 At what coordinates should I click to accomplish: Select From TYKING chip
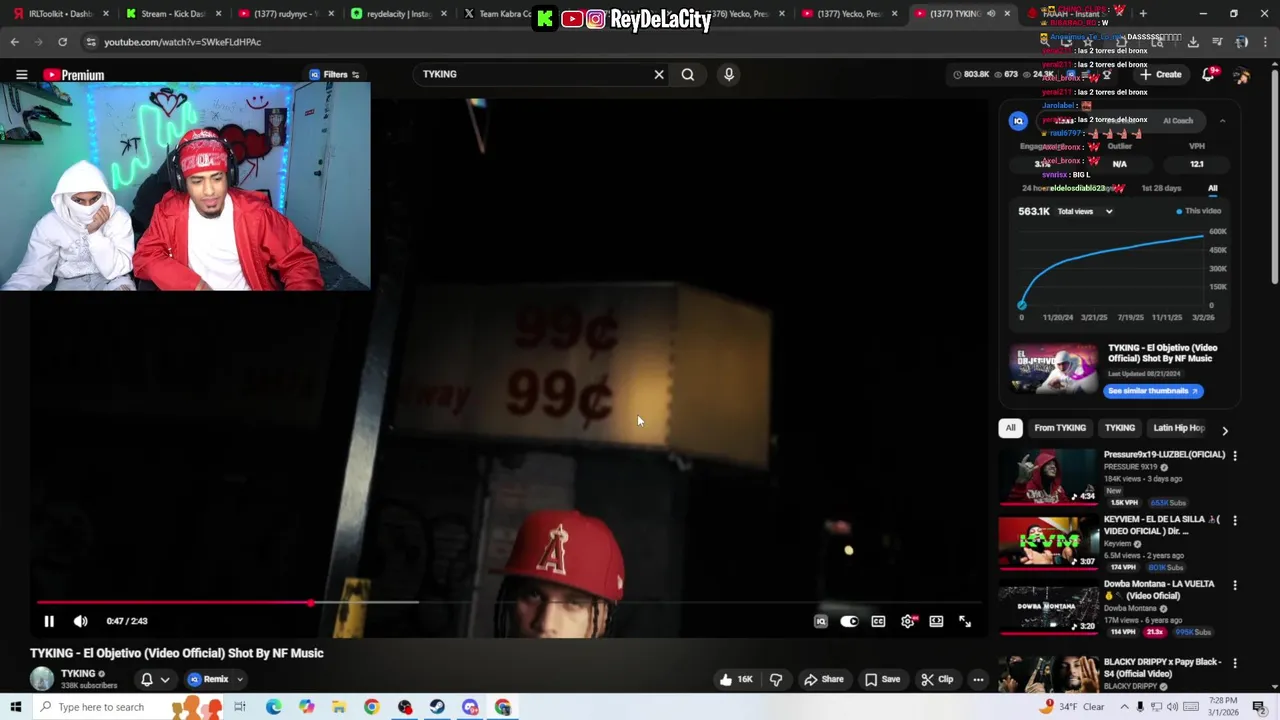point(1060,428)
